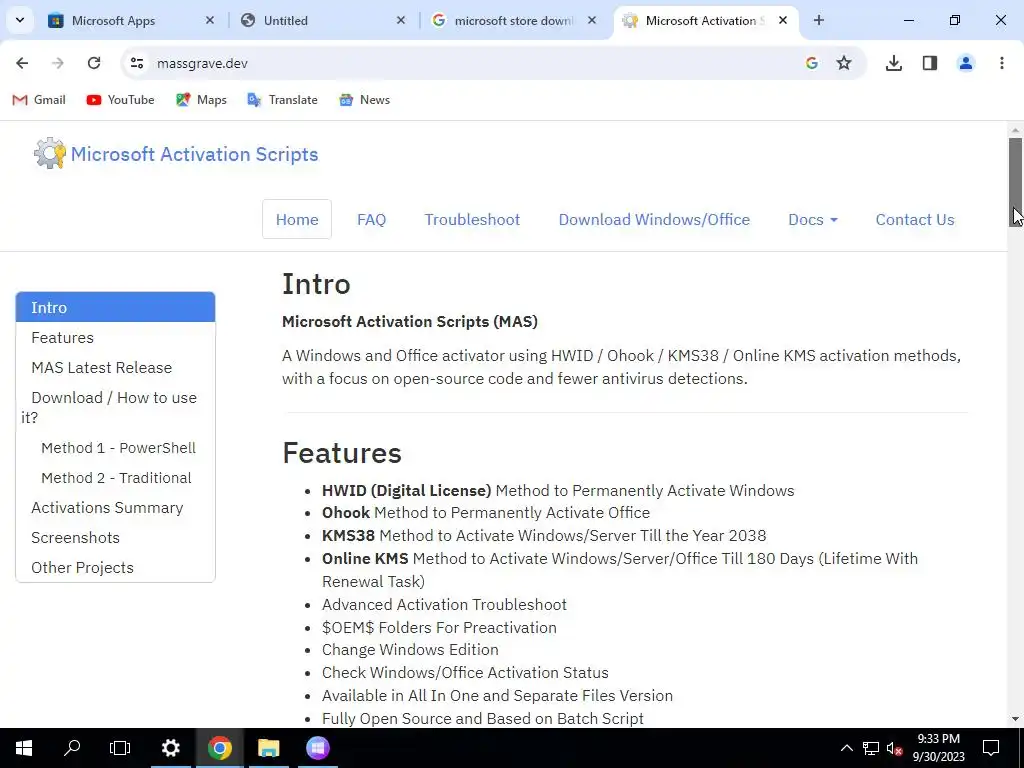This screenshot has width=1024, height=768.
Task: Click the Microsoft Activation Scripts gear logo
Action: [50, 153]
